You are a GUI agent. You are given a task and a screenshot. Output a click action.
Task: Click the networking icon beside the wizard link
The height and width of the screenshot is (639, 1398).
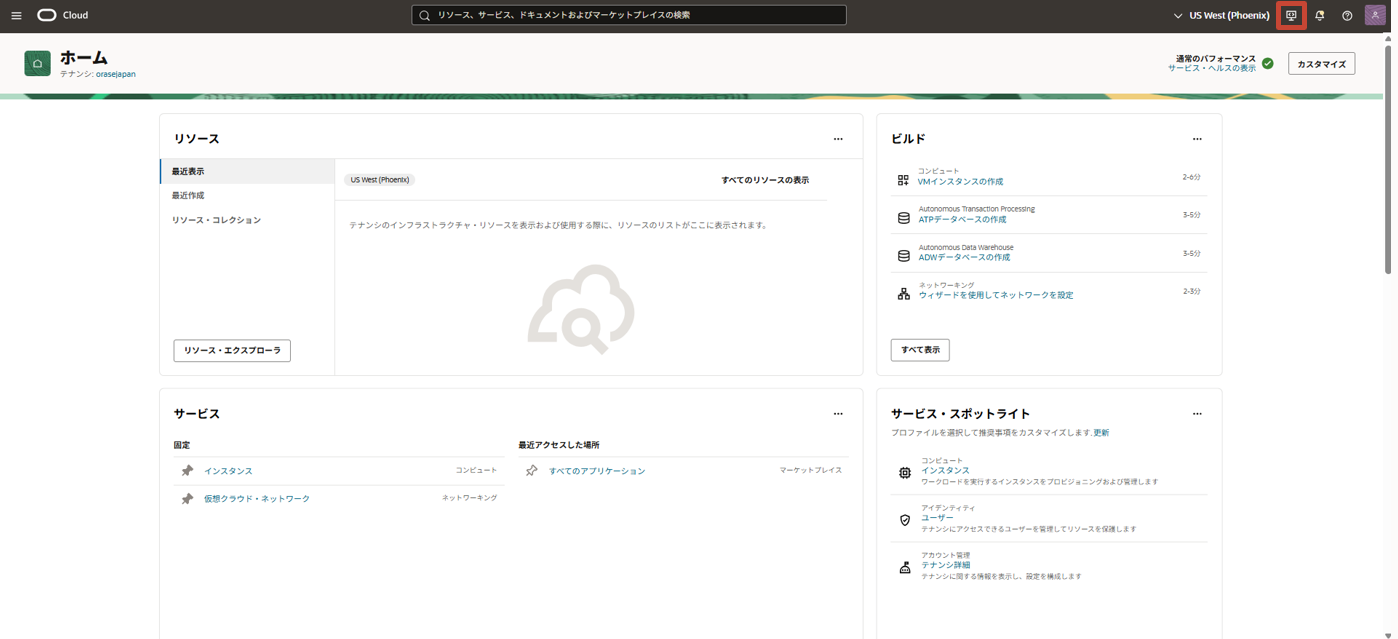coord(903,294)
